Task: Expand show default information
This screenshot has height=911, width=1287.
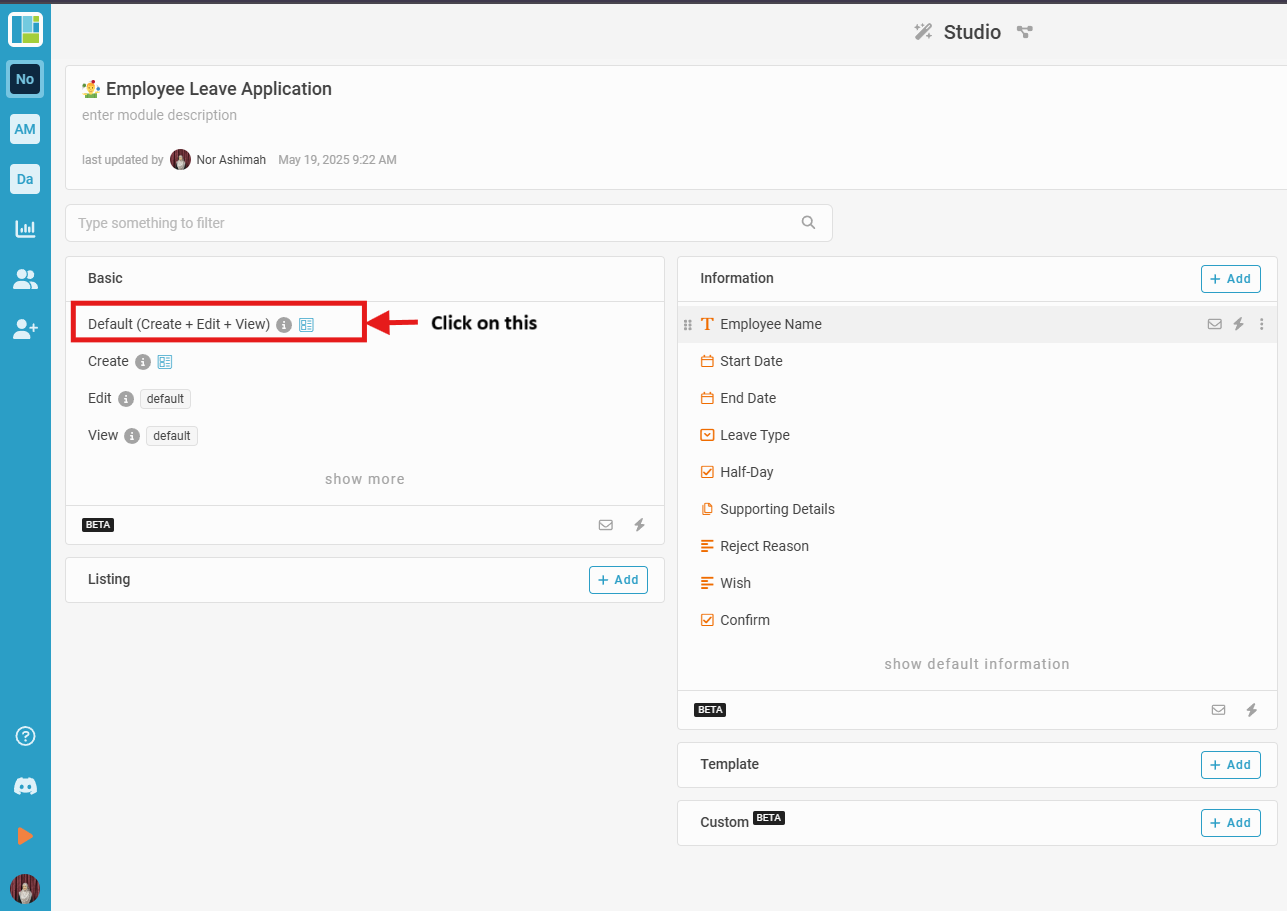Action: coord(977,664)
